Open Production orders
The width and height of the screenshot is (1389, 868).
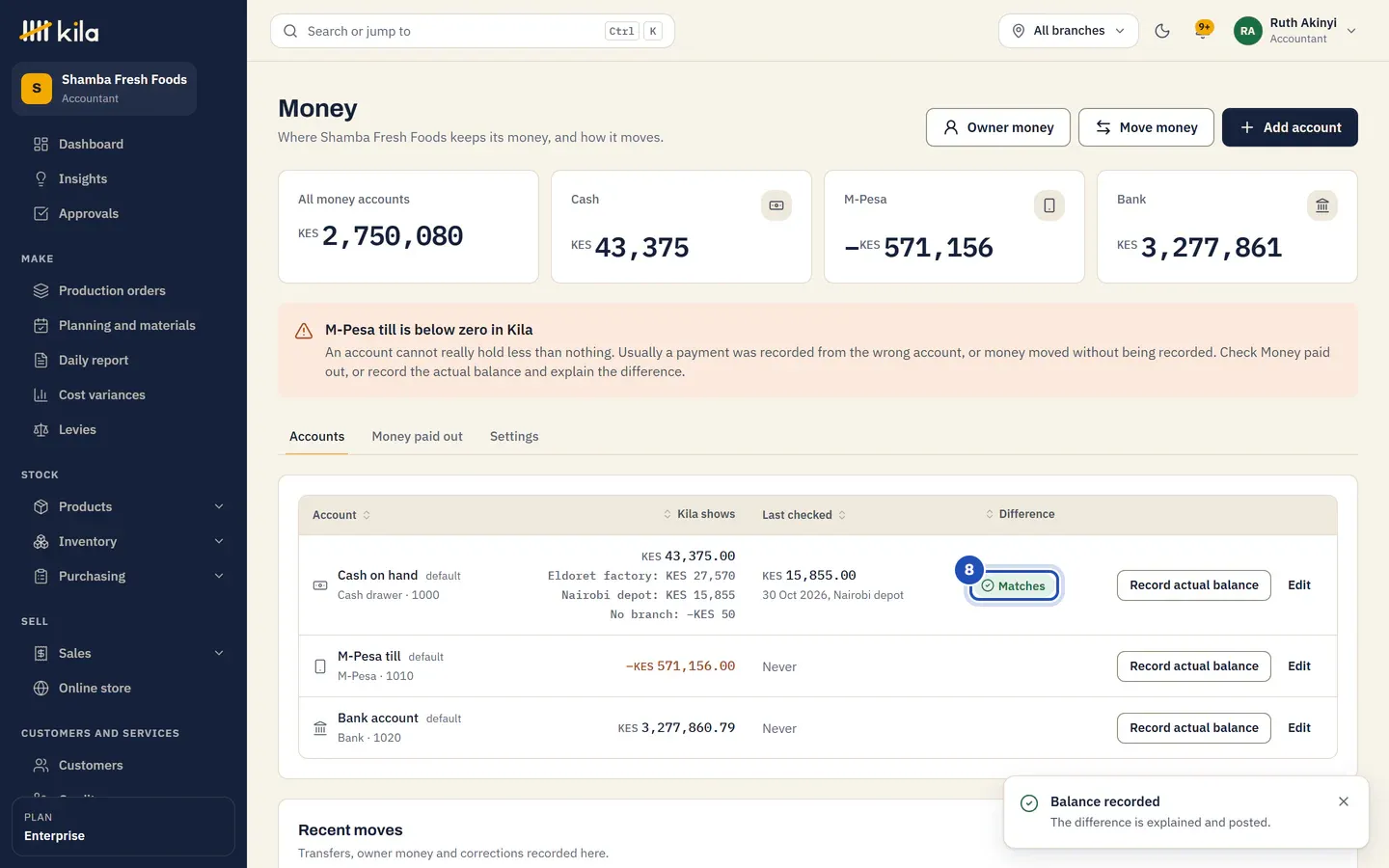click(123, 290)
